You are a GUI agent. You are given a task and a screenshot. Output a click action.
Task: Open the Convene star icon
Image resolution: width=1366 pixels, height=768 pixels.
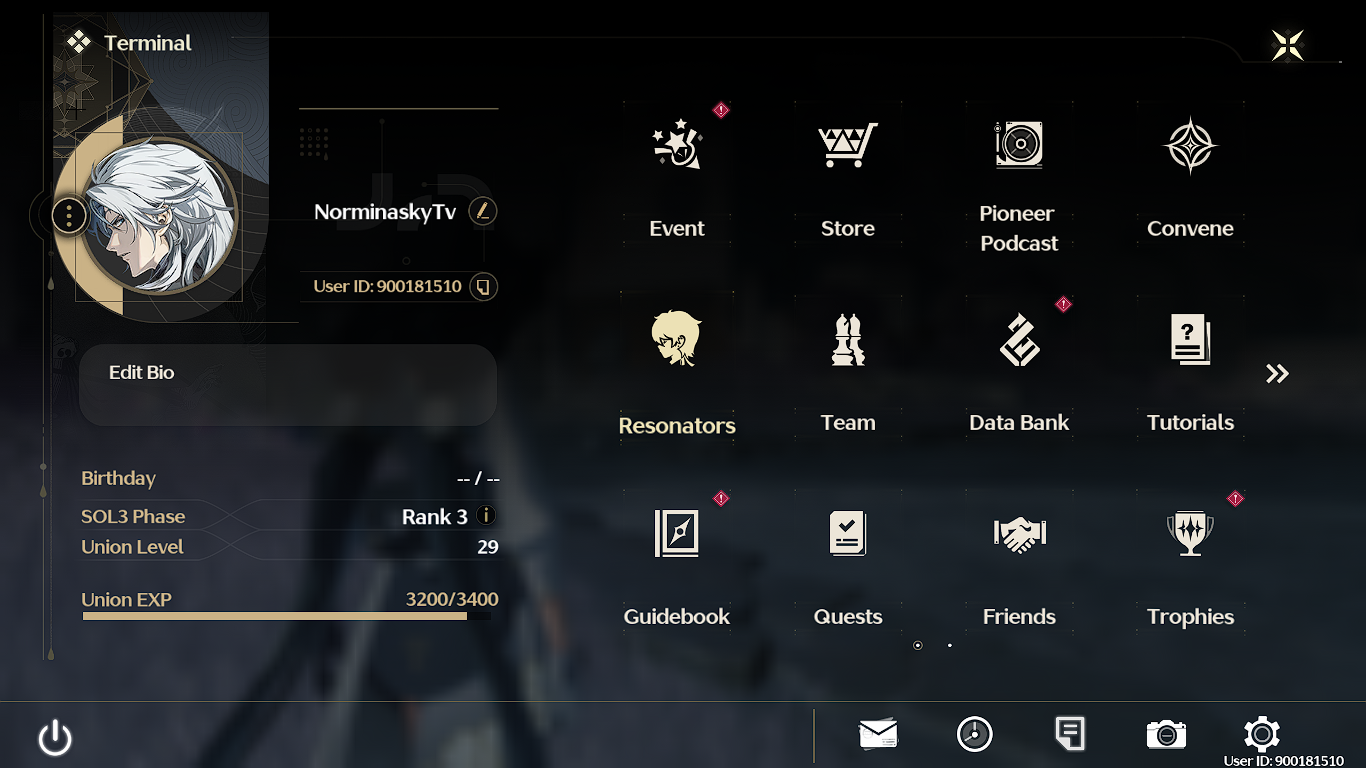click(x=1190, y=146)
